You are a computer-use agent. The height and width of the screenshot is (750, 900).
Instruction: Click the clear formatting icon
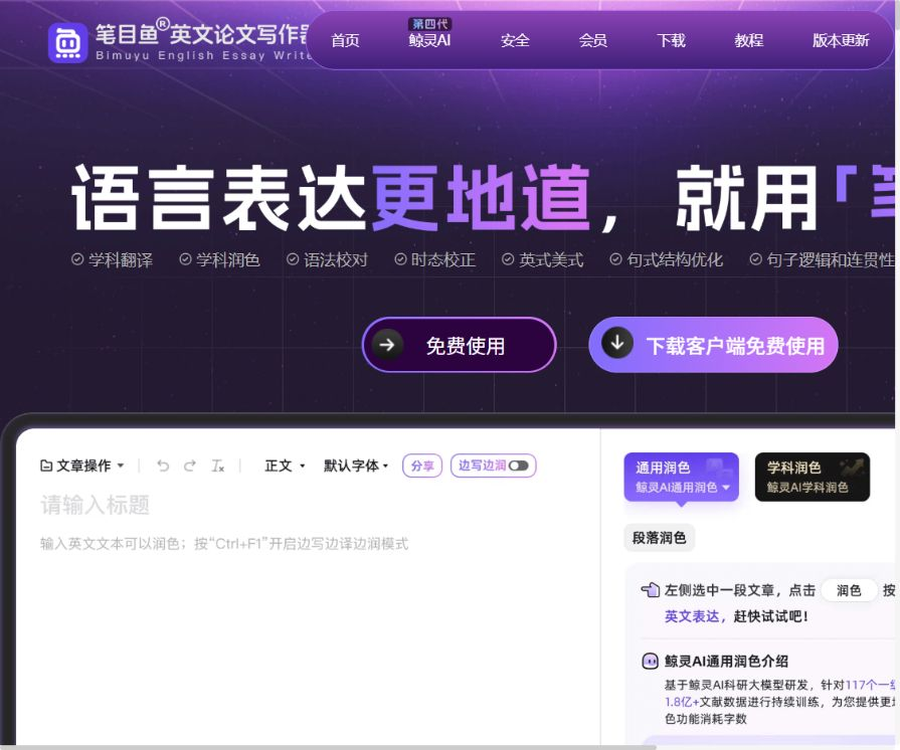click(218, 465)
